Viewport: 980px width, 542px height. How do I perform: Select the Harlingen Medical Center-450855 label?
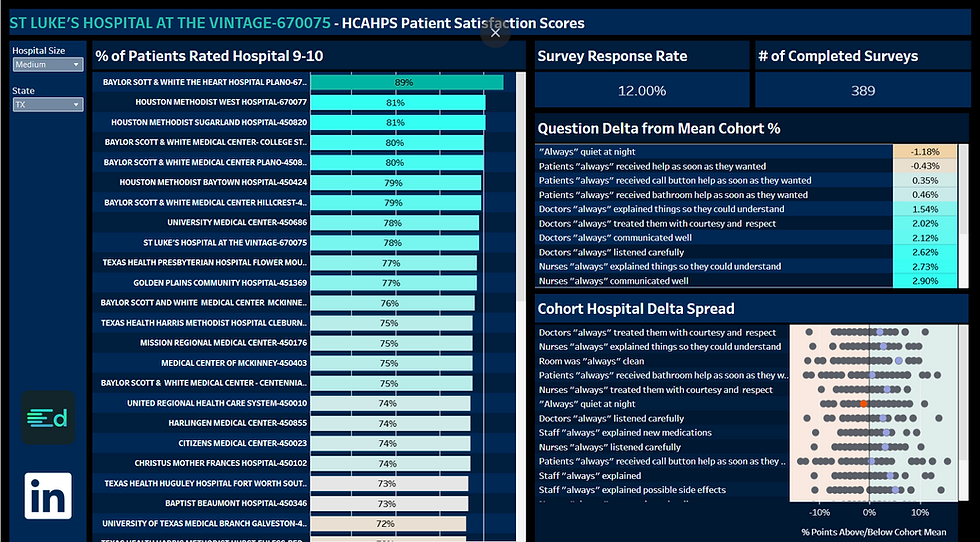[x=238, y=423]
